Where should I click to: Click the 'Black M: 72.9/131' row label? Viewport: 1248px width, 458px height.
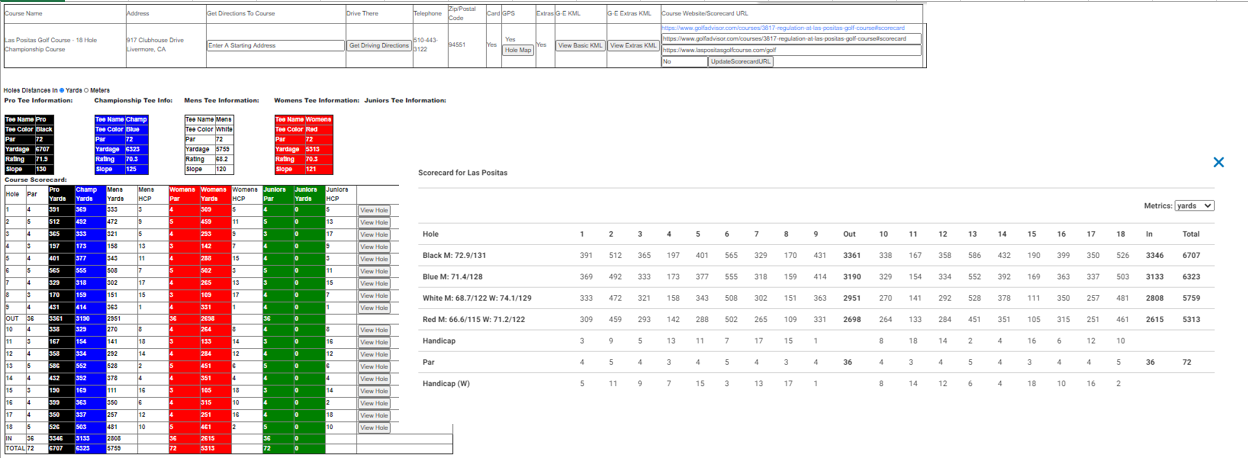[x=451, y=256]
